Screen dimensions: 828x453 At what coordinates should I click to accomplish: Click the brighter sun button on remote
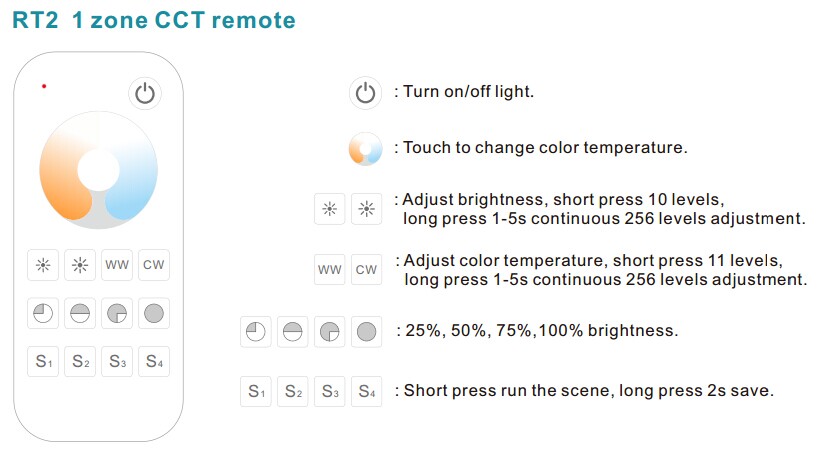coord(80,265)
